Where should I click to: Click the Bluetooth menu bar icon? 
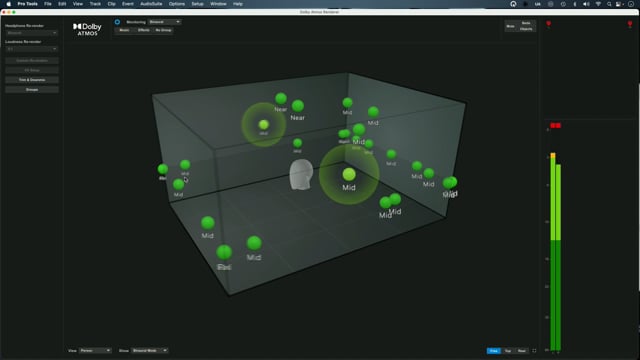click(x=575, y=4)
